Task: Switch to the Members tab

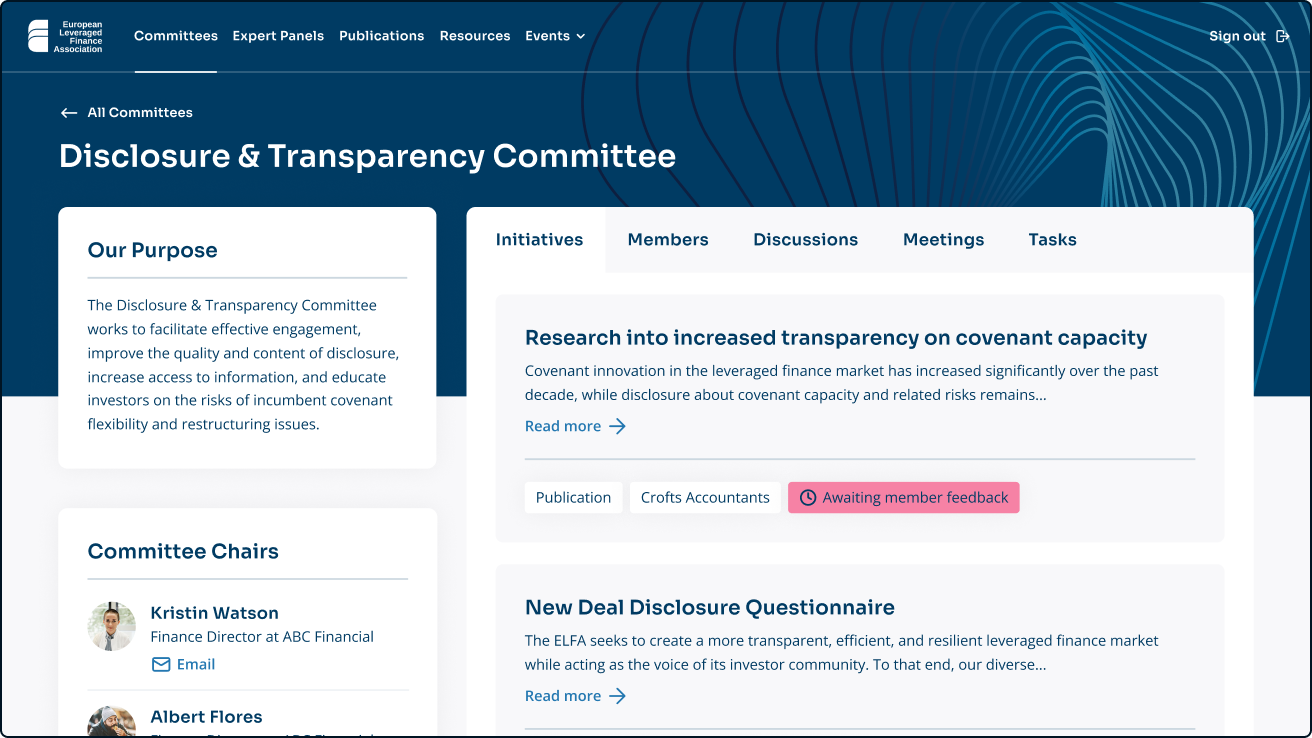Action: coord(668,240)
